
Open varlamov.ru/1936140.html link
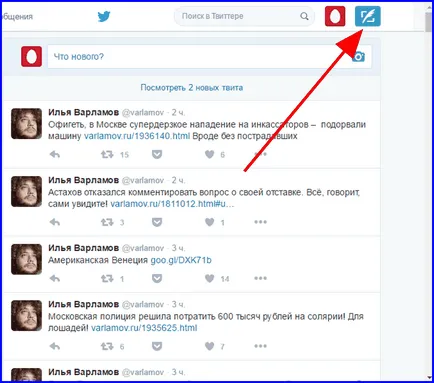137,136
